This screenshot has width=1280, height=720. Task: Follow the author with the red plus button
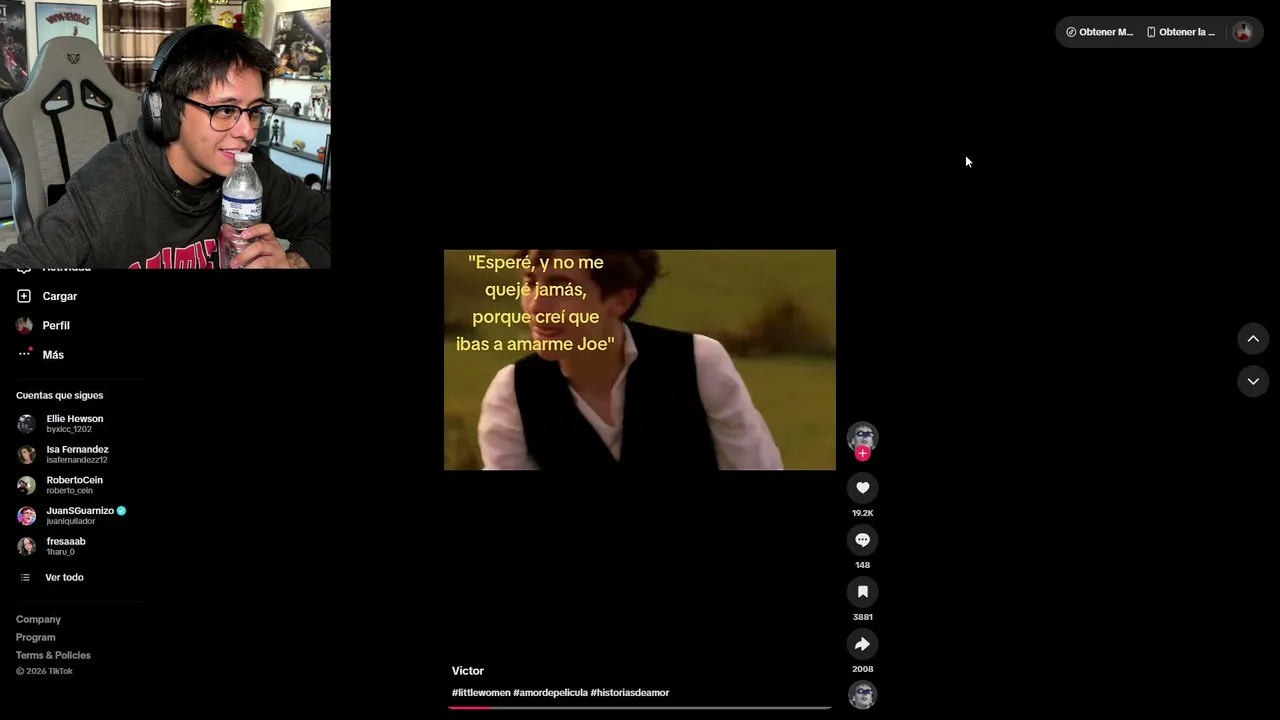coord(862,454)
